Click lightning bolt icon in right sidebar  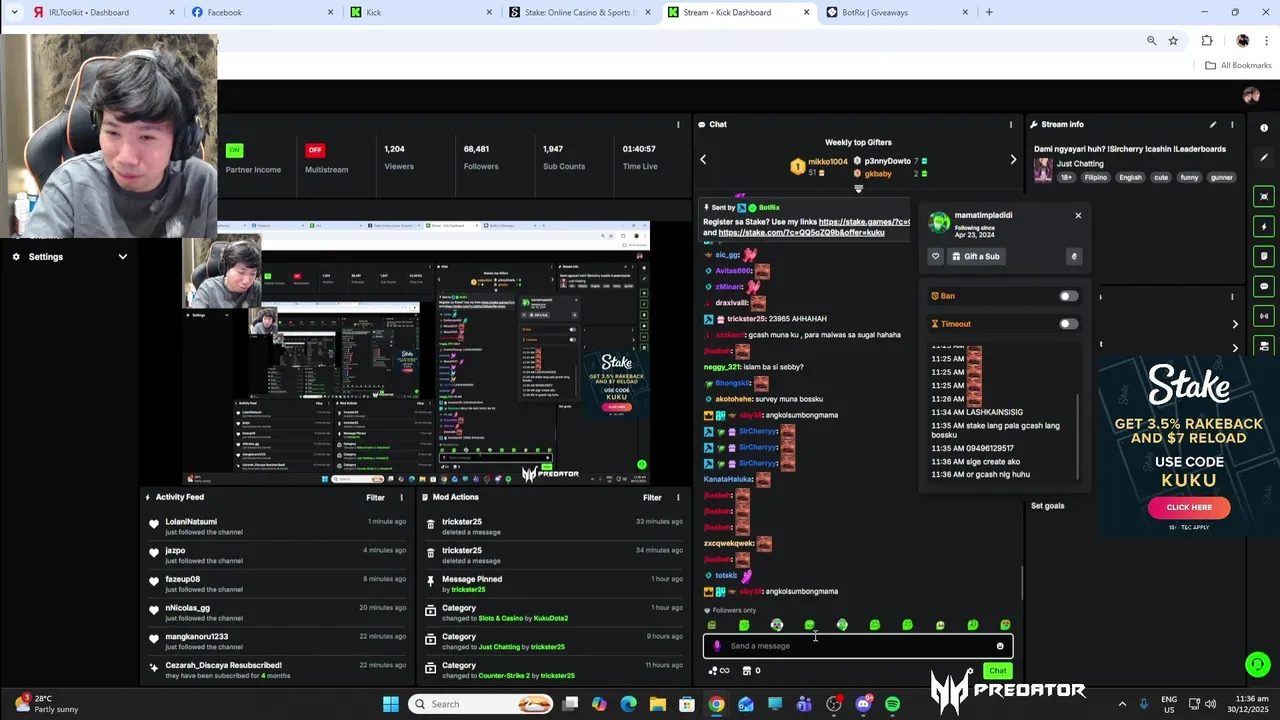click(x=1264, y=227)
